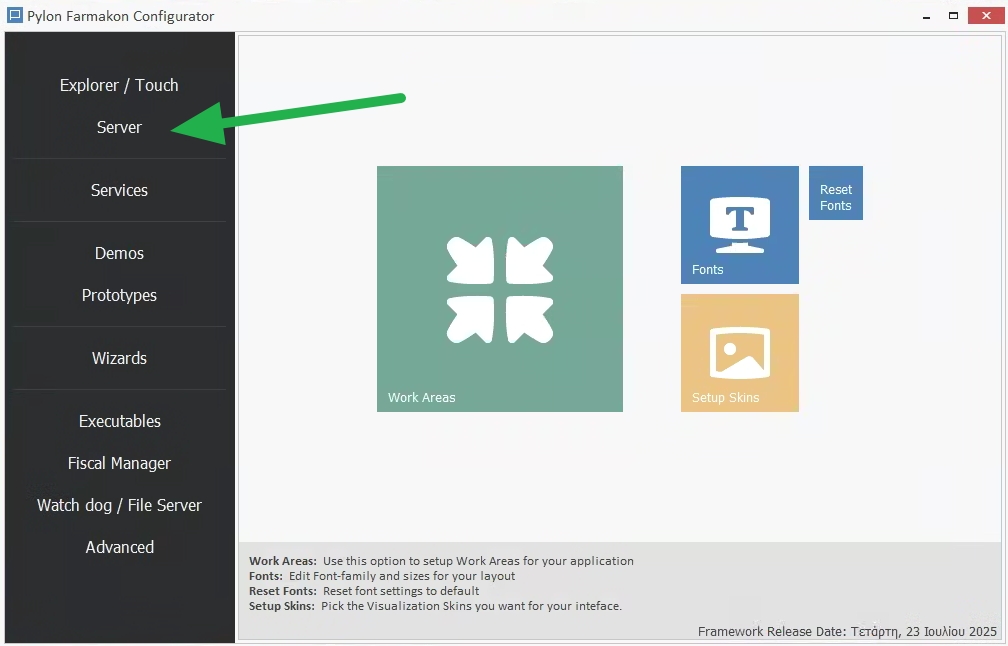Open Fiscal Manager section
The height and width of the screenshot is (646, 1008).
[x=119, y=463]
